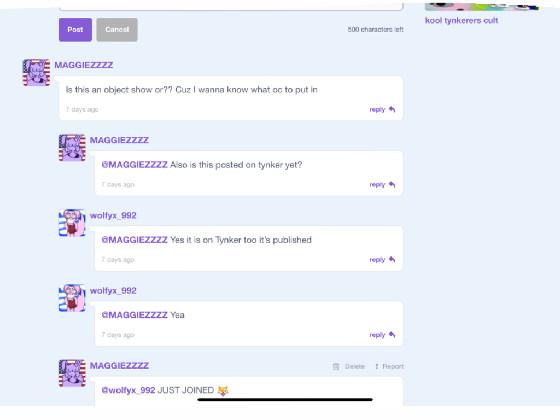Open wolfyx_992 avatar beside 'Yea' reply
Image resolution: width=560 pixels, height=420 pixels.
tap(72, 298)
